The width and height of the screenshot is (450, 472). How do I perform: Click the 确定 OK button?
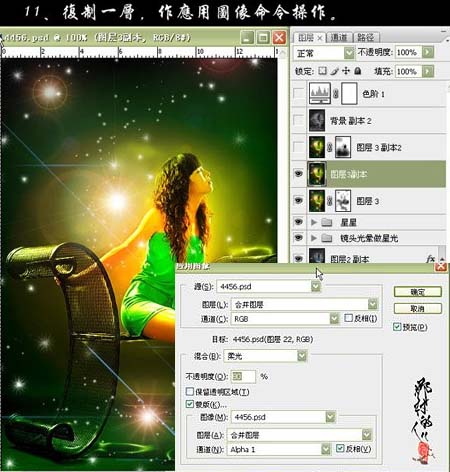click(418, 292)
